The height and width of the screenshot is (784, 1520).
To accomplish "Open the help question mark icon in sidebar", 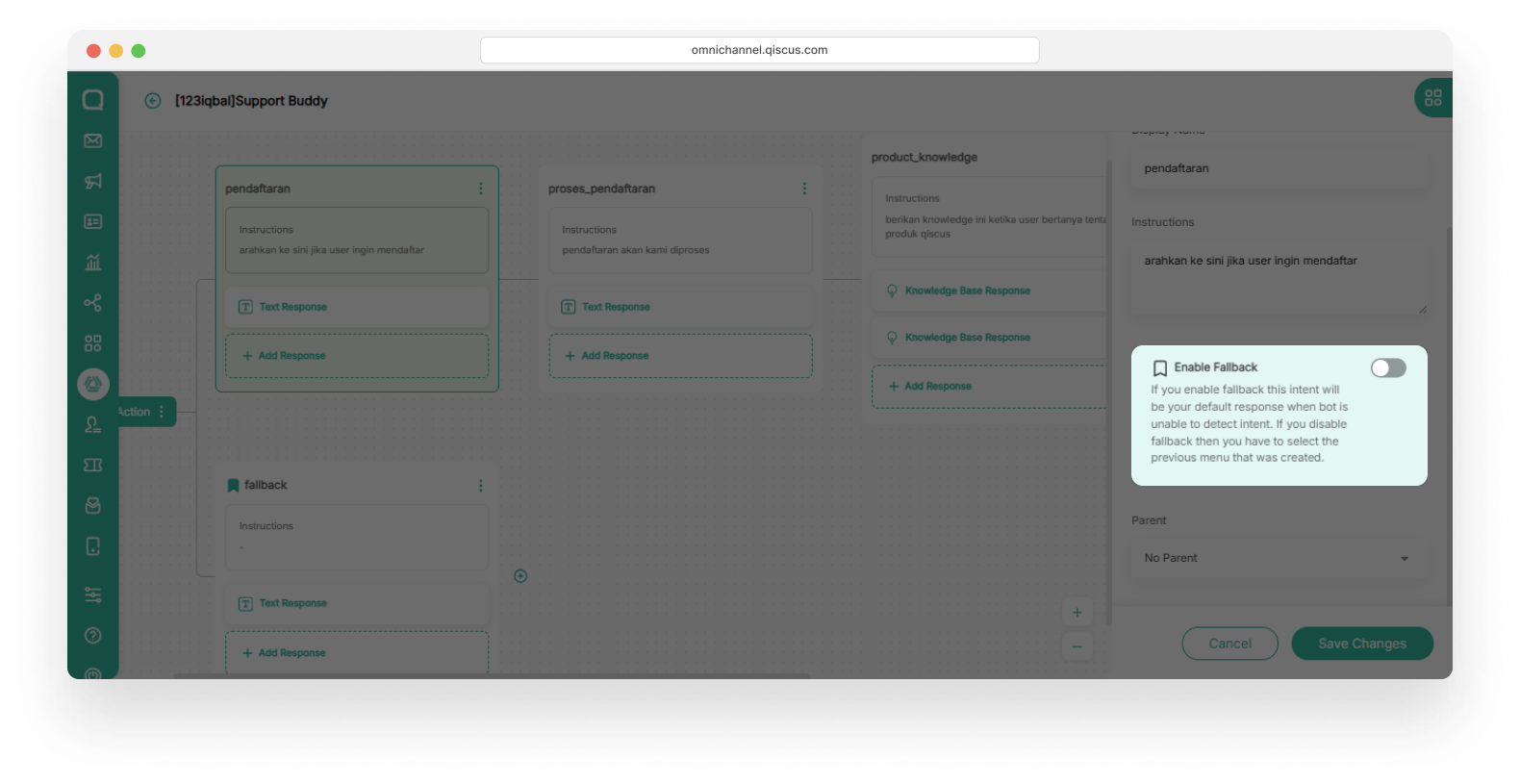I will point(93,635).
